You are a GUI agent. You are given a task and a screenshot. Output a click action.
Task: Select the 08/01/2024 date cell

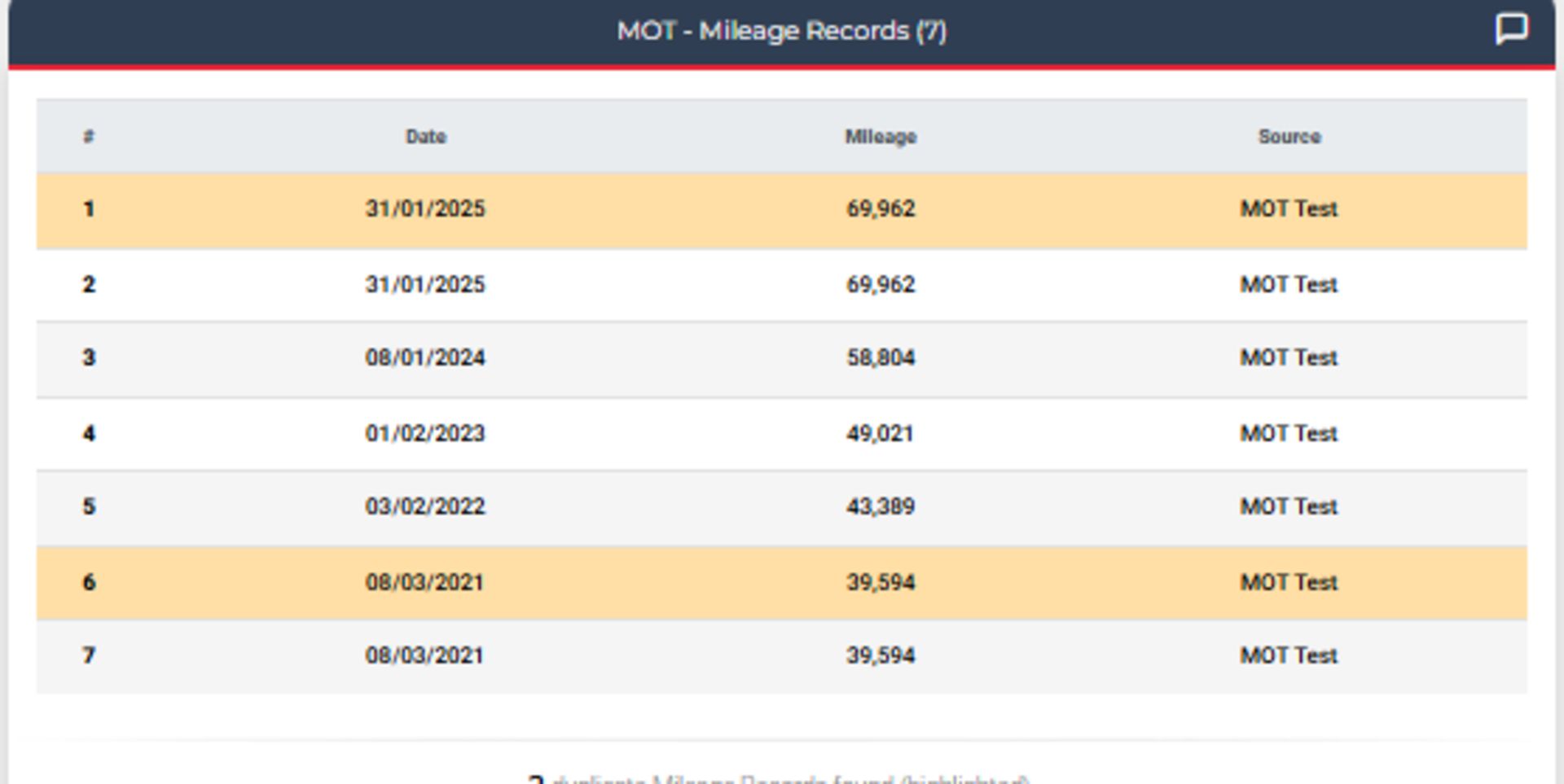pos(425,358)
